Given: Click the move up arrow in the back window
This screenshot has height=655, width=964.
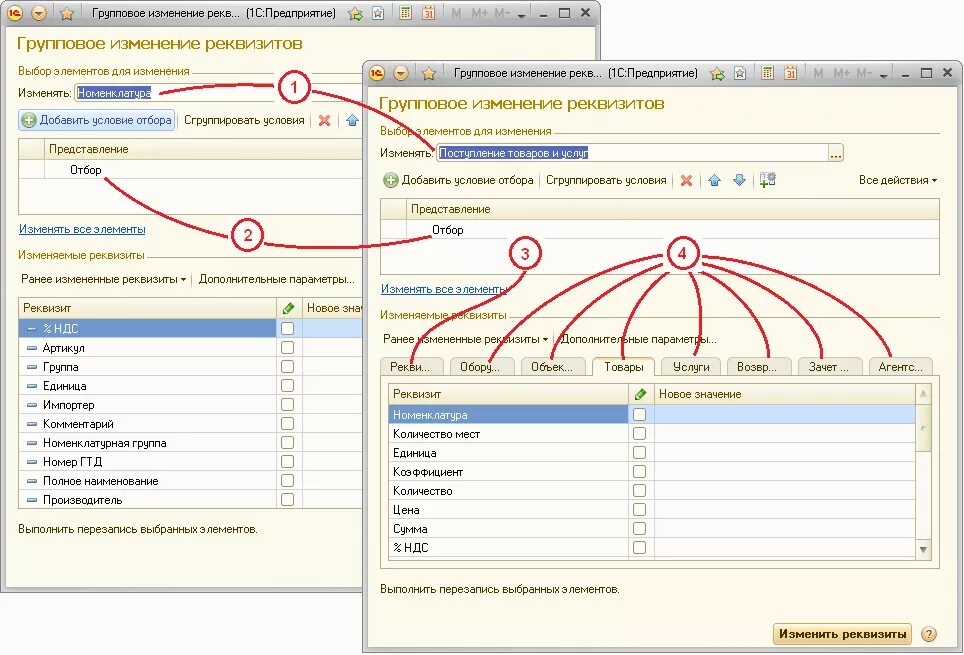Looking at the screenshot, I should coord(352,121).
